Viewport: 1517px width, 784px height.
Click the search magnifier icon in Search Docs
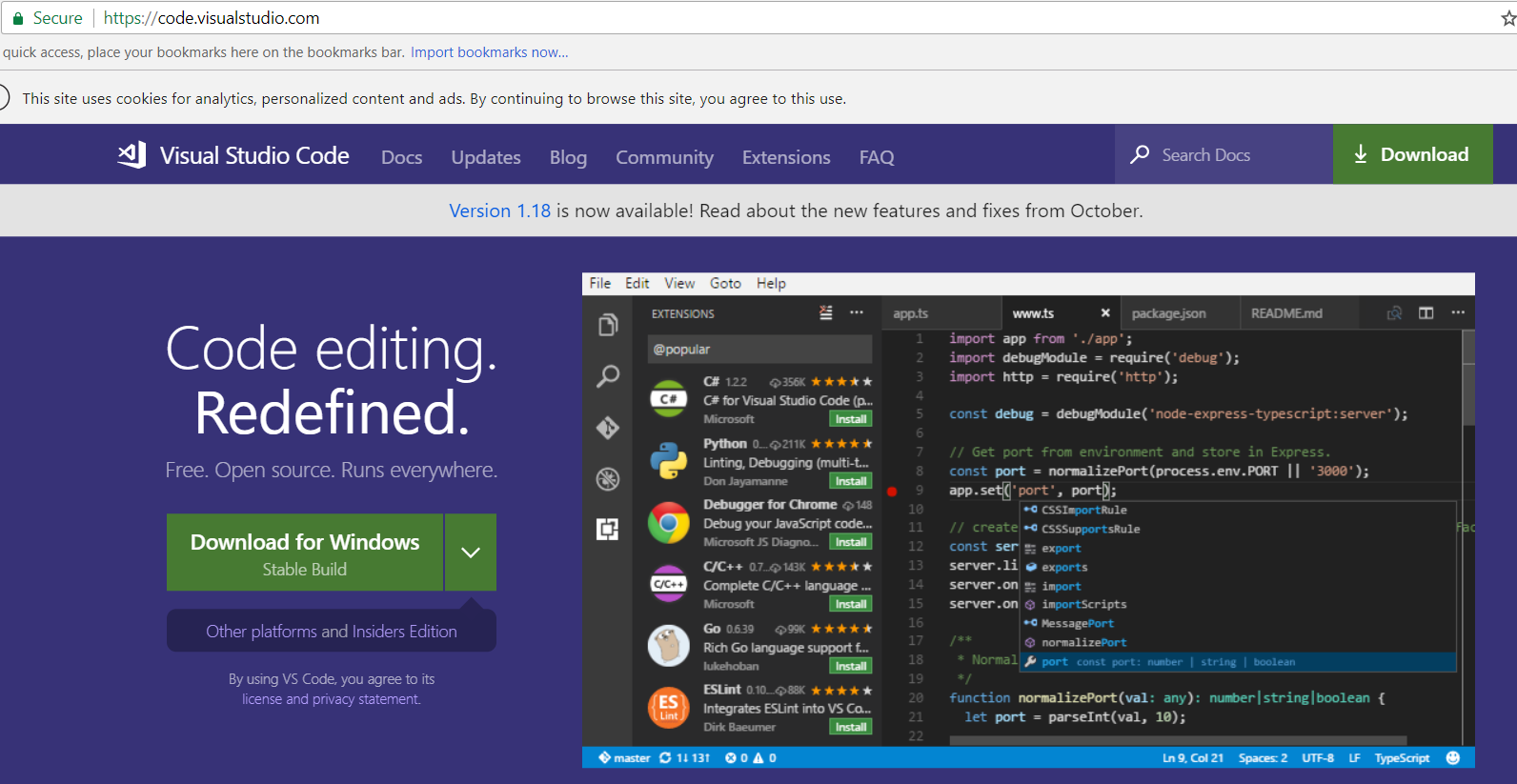(x=1140, y=154)
